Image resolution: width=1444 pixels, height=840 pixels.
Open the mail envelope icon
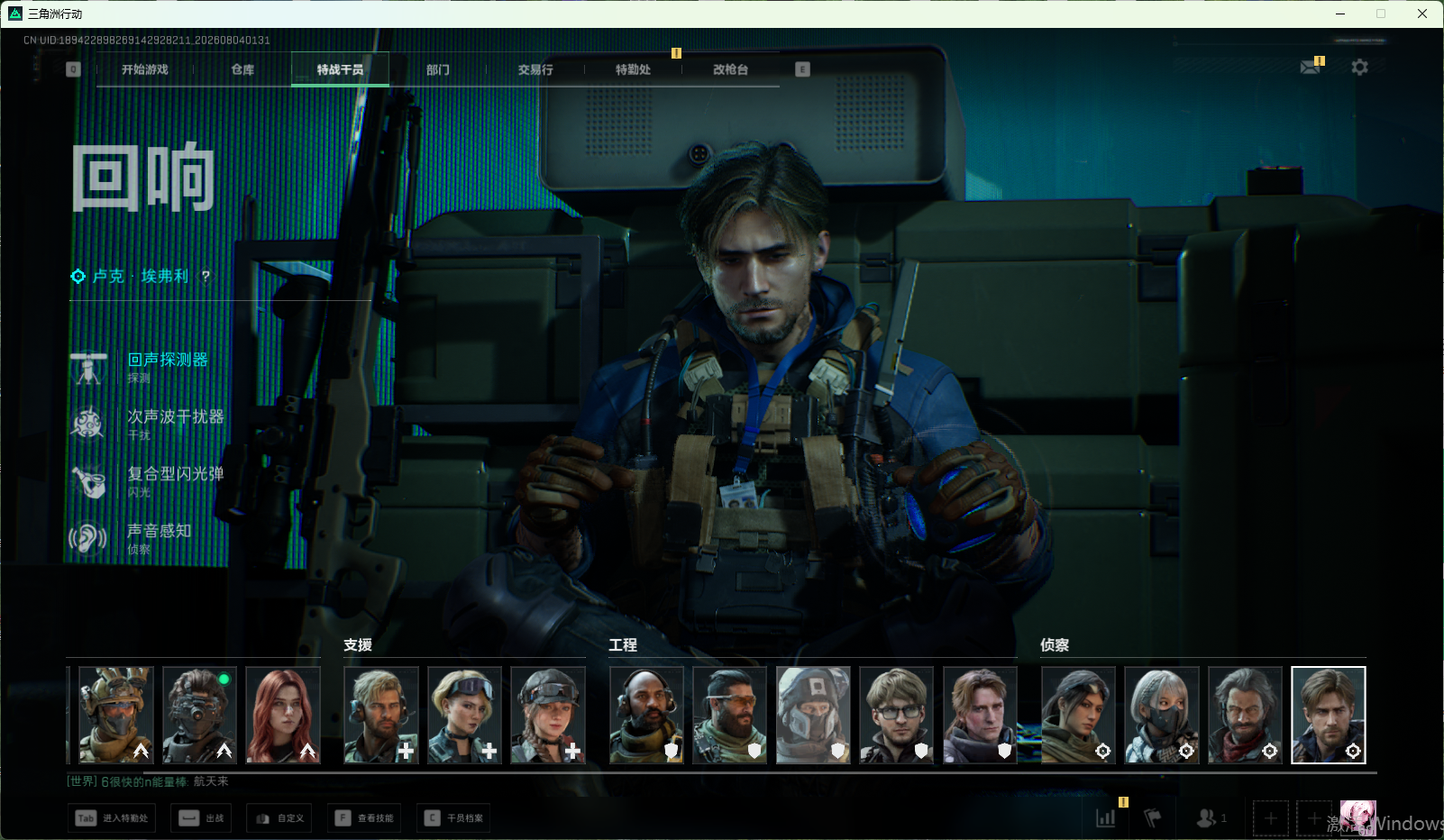(1311, 67)
